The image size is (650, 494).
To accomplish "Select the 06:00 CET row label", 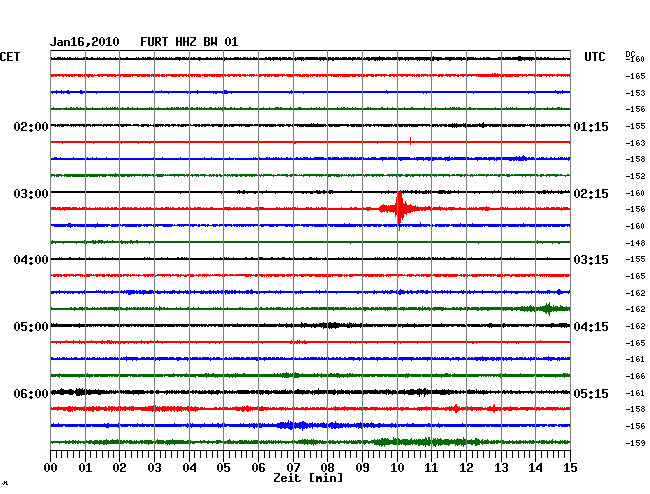I will click(x=31, y=393).
